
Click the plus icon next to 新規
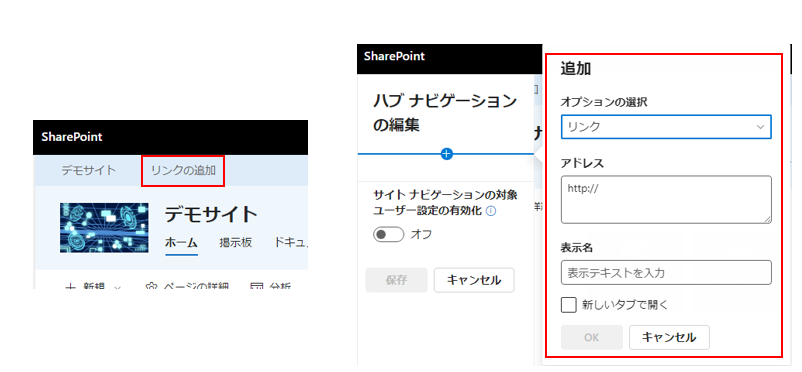[x=71, y=287]
